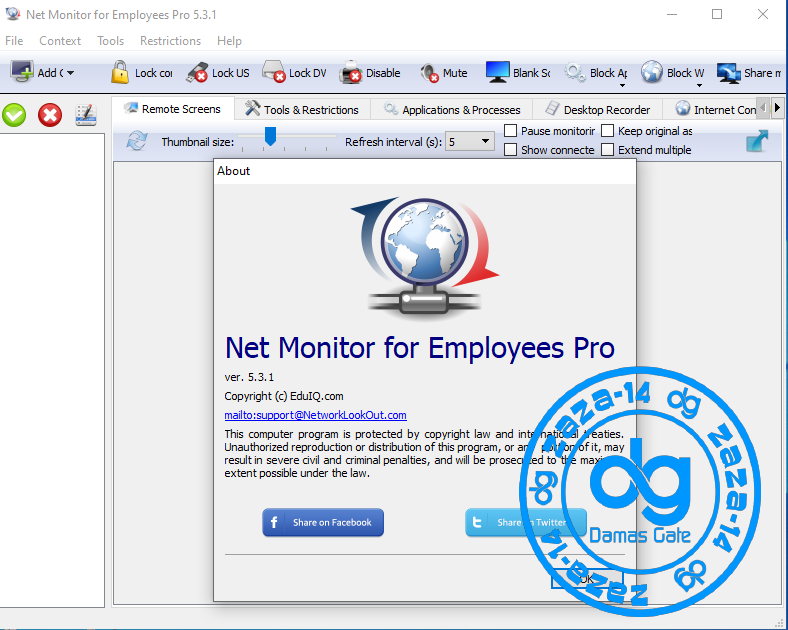The height and width of the screenshot is (630, 788).
Task: Click the Lock DVD drive icon
Action: (274, 72)
